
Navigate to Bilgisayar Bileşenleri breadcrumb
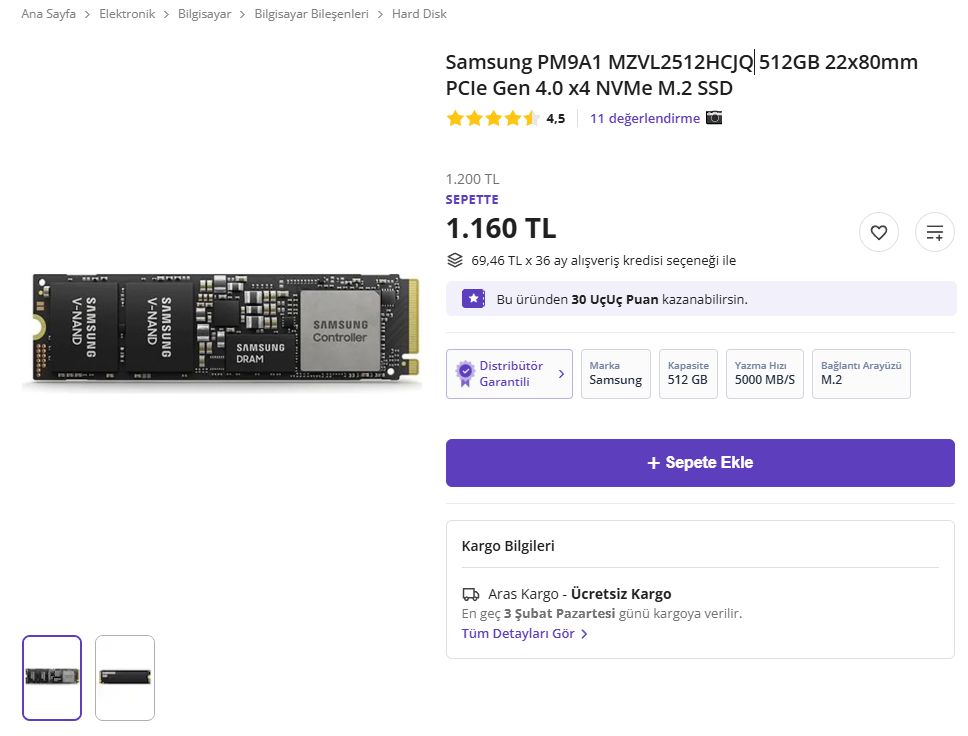coord(311,14)
